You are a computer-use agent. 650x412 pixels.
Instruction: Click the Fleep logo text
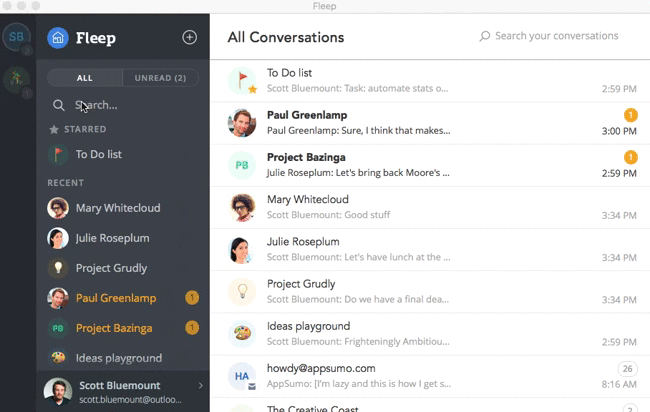pyautogui.click(x=96, y=38)
